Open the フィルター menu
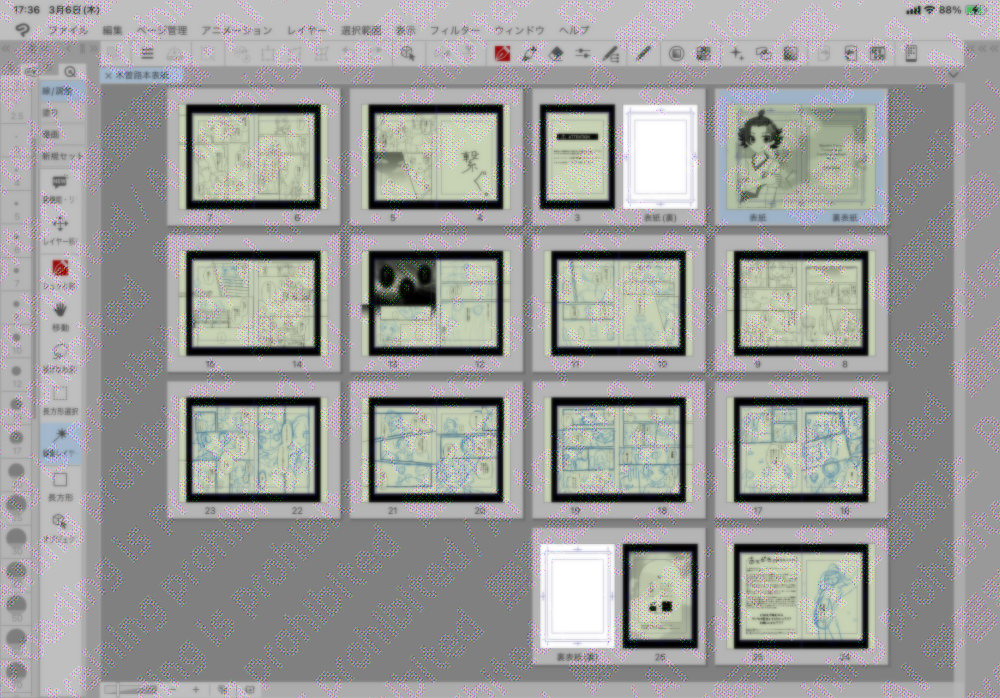This screenshot has height=698, width=1000. tap(455, 30)
